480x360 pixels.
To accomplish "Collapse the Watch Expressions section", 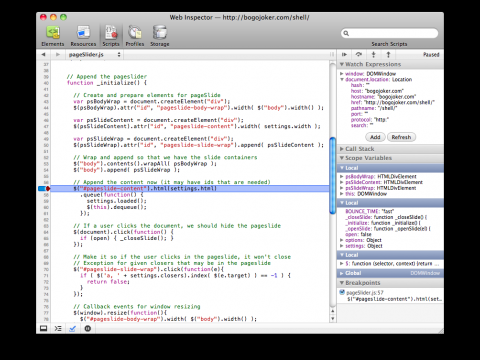I will (x=342, y=64).
